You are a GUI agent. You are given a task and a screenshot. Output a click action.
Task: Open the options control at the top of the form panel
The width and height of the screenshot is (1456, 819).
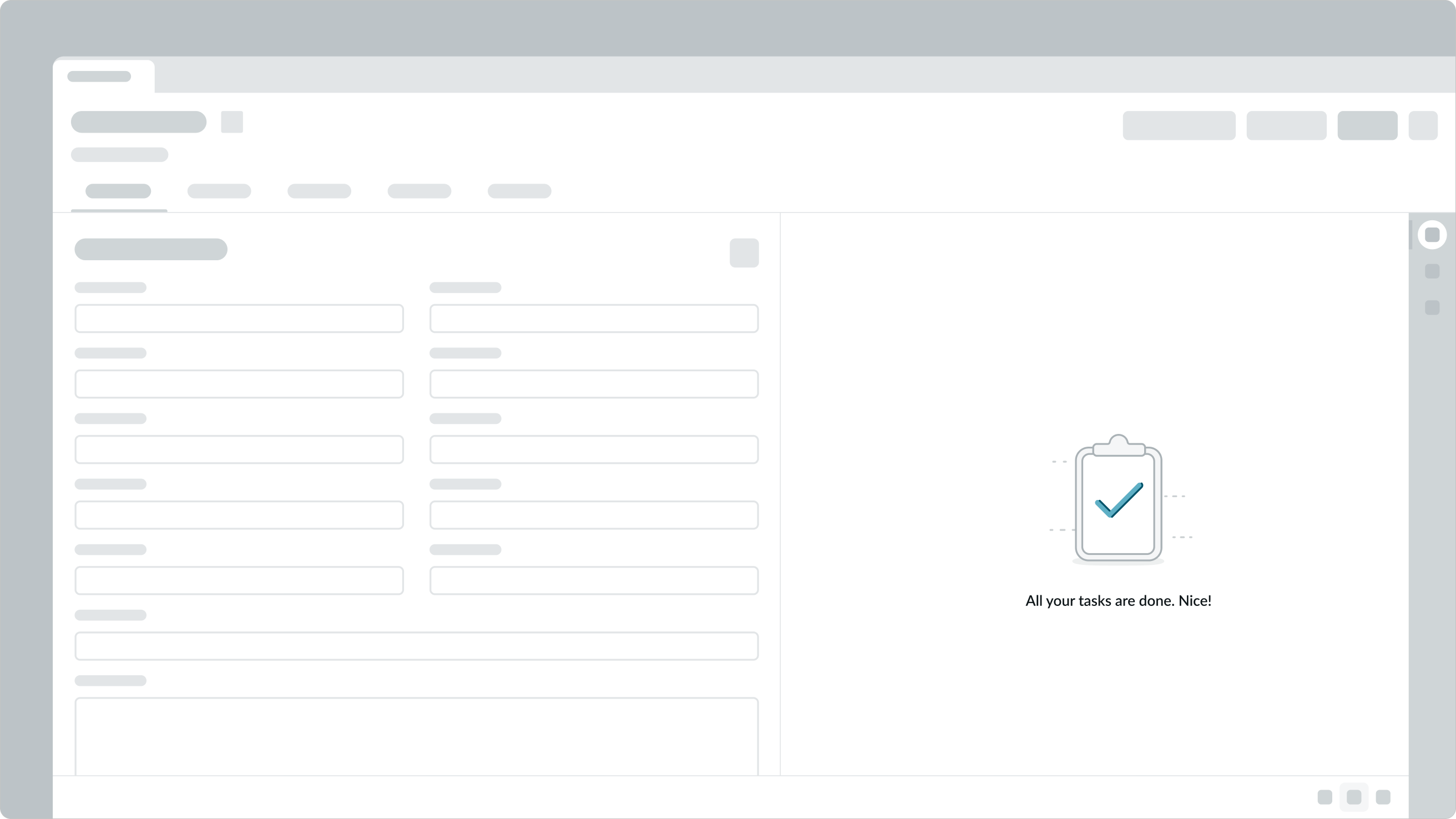click(745, 252)
